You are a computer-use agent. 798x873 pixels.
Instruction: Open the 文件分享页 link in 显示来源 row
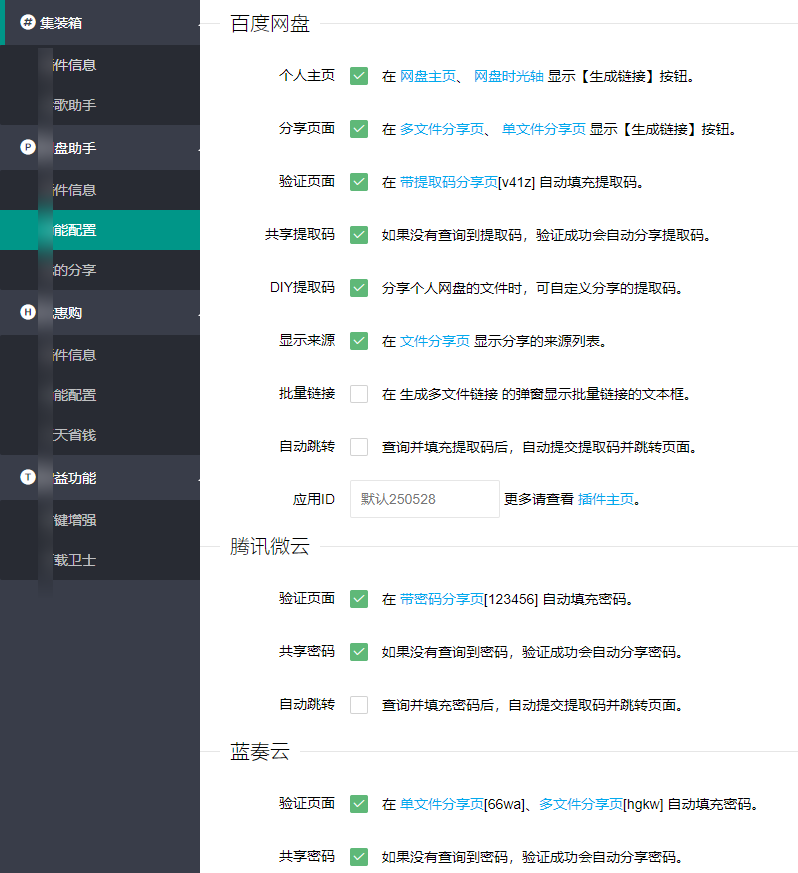[x=434, y=341]
